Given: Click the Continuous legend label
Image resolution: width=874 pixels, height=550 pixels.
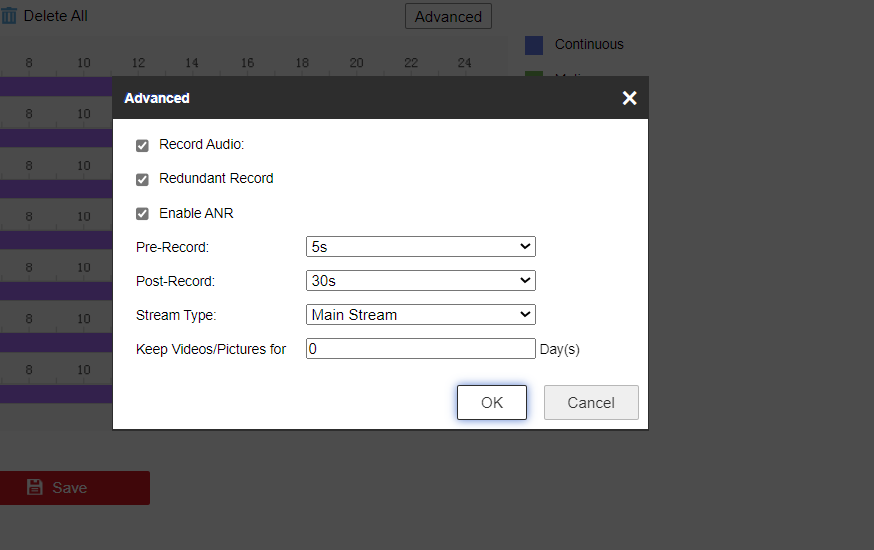Looking at the screenshot, I should point(589,45).
